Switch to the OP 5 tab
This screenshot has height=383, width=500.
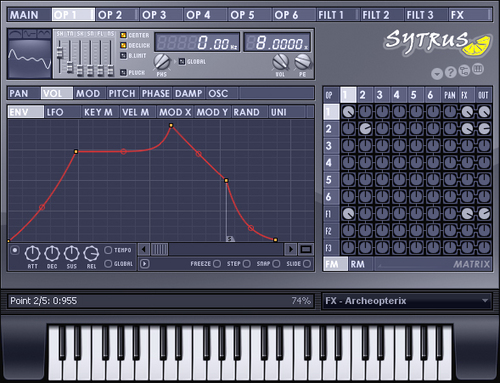[249, 15]
